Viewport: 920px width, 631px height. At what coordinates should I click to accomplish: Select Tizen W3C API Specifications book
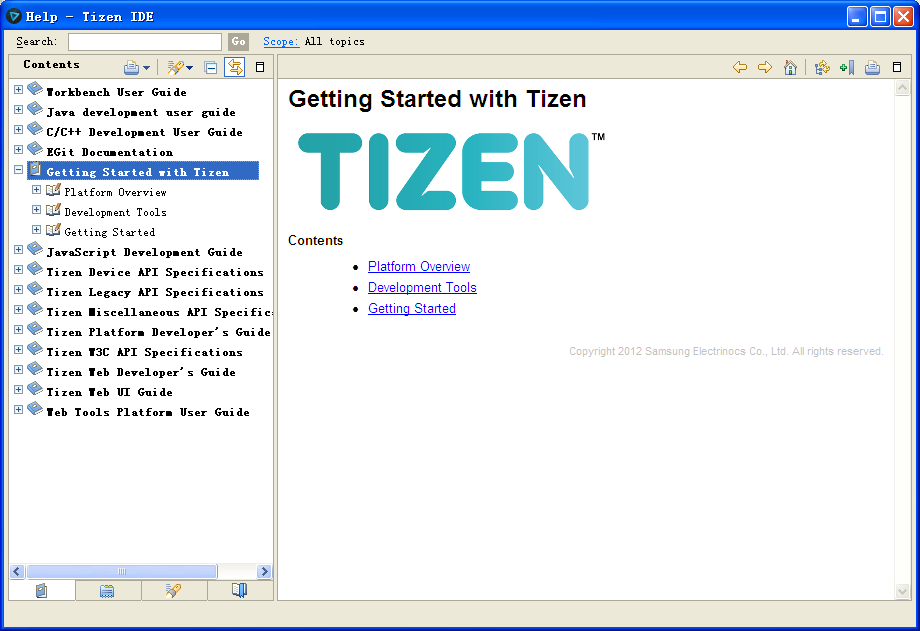144,352
